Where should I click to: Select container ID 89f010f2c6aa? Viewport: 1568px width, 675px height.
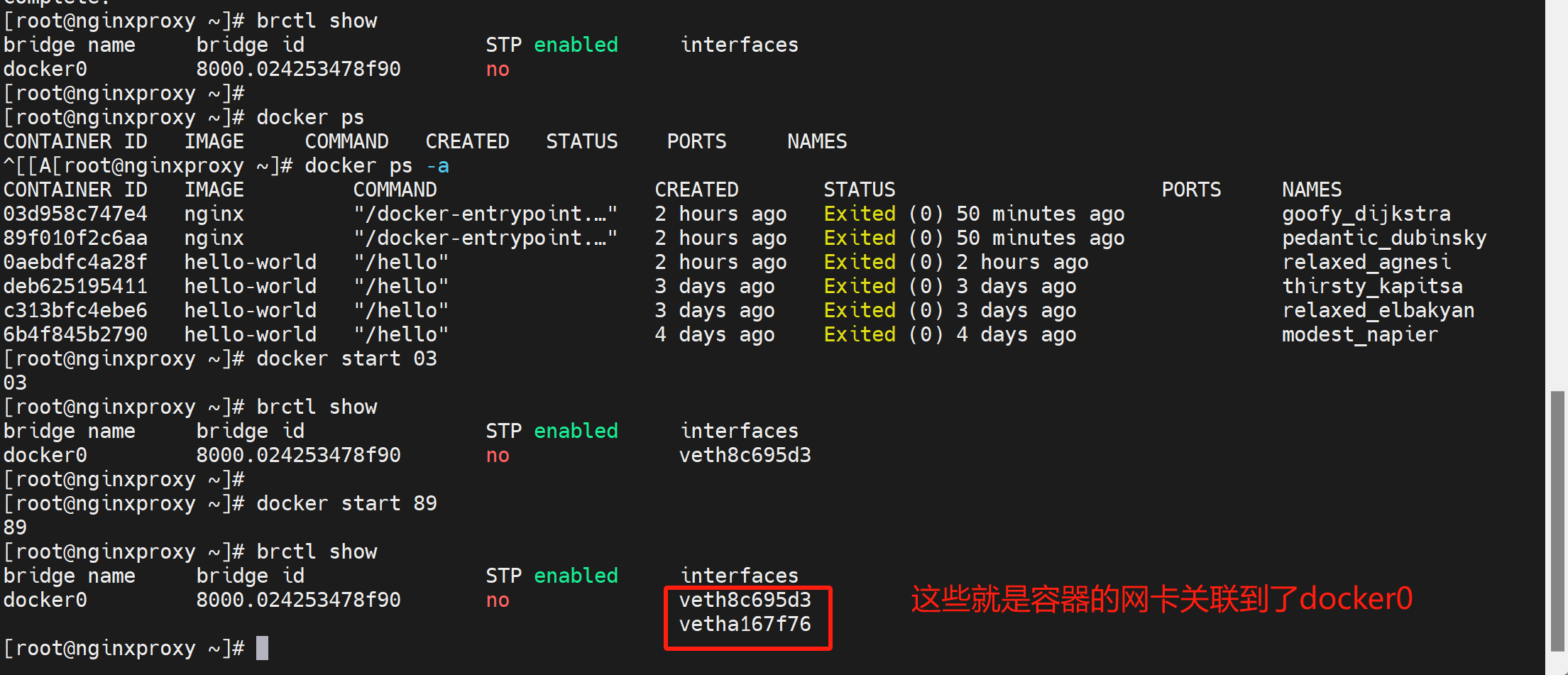75,238
